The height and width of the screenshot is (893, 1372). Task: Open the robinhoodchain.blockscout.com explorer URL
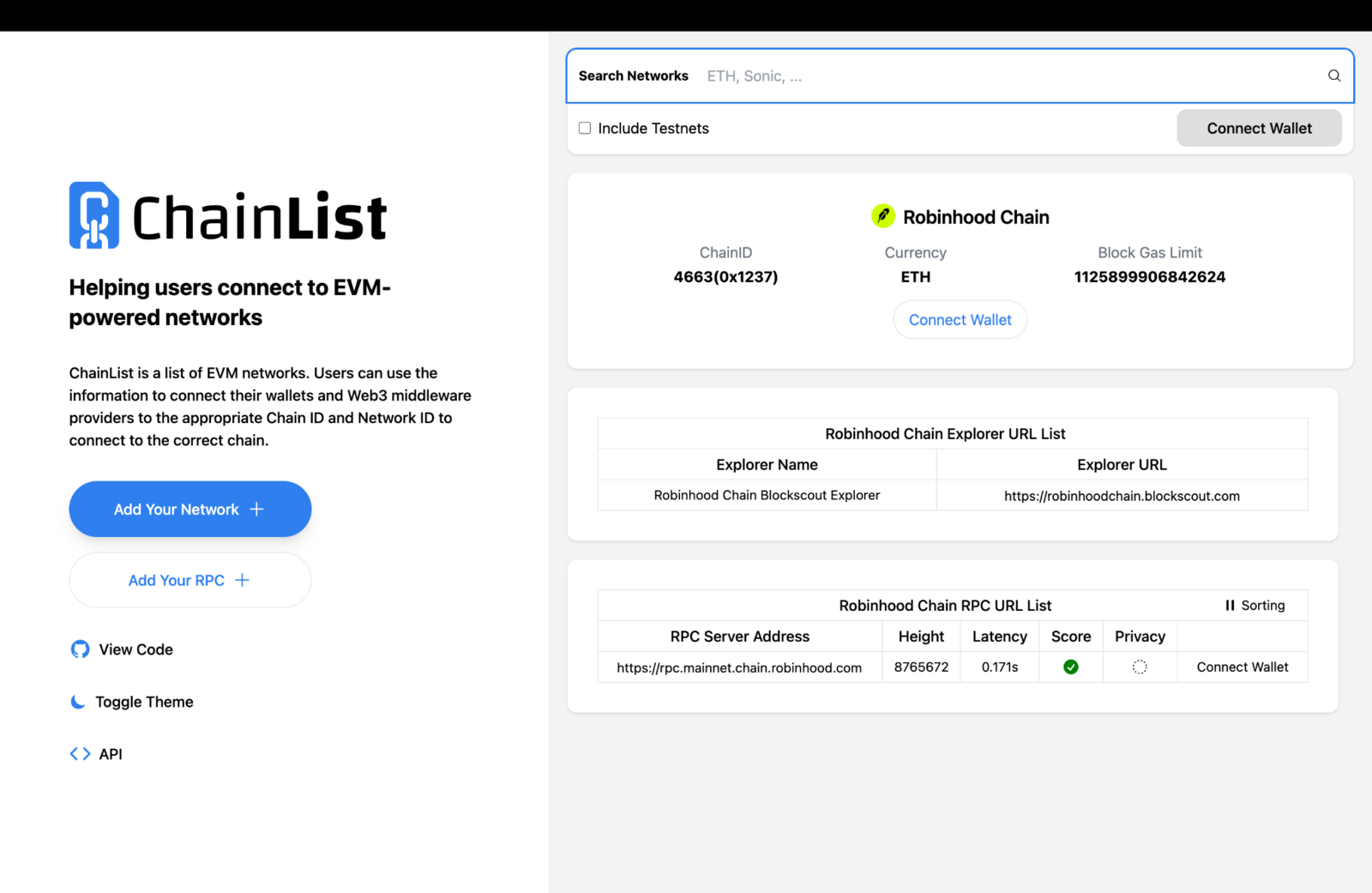tap(1122, 496)
